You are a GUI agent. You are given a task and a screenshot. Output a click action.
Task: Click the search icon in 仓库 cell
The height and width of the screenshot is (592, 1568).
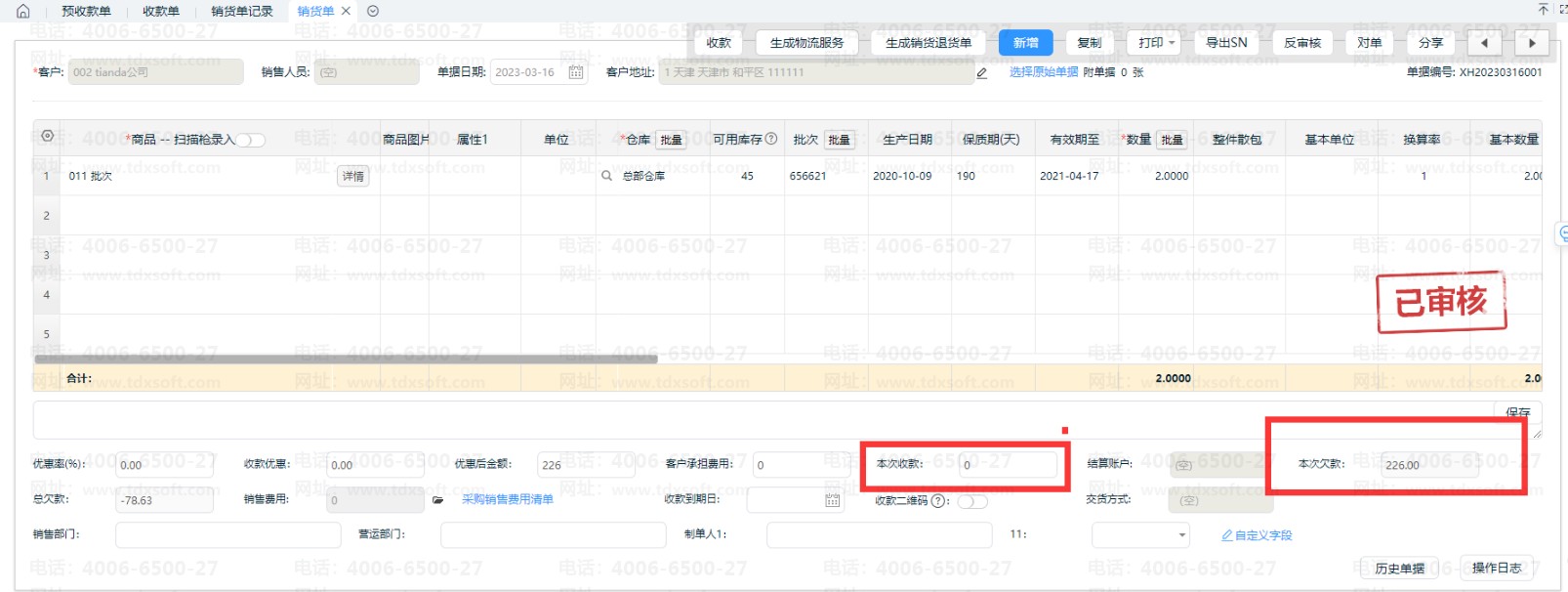[606, 176]
